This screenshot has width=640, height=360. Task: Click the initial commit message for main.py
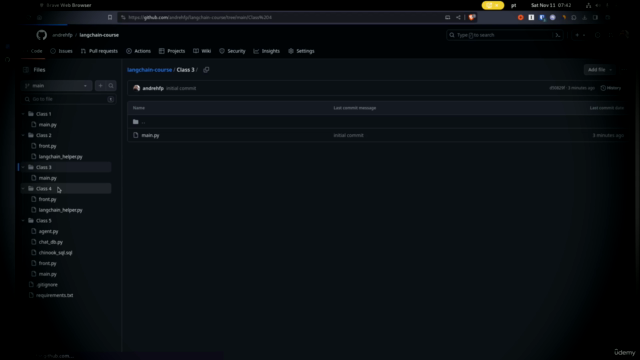(348, 135)
